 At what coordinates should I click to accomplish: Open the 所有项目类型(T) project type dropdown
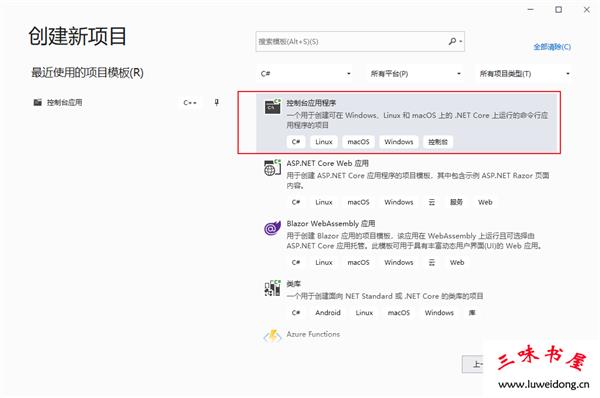click(524, 73)
